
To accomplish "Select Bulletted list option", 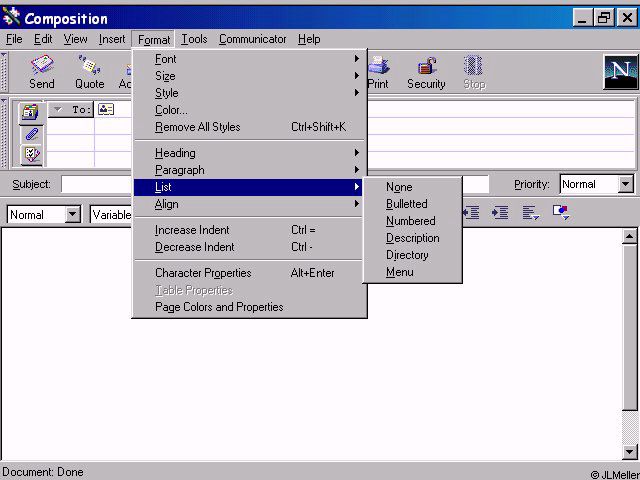I will click(412, 204).
